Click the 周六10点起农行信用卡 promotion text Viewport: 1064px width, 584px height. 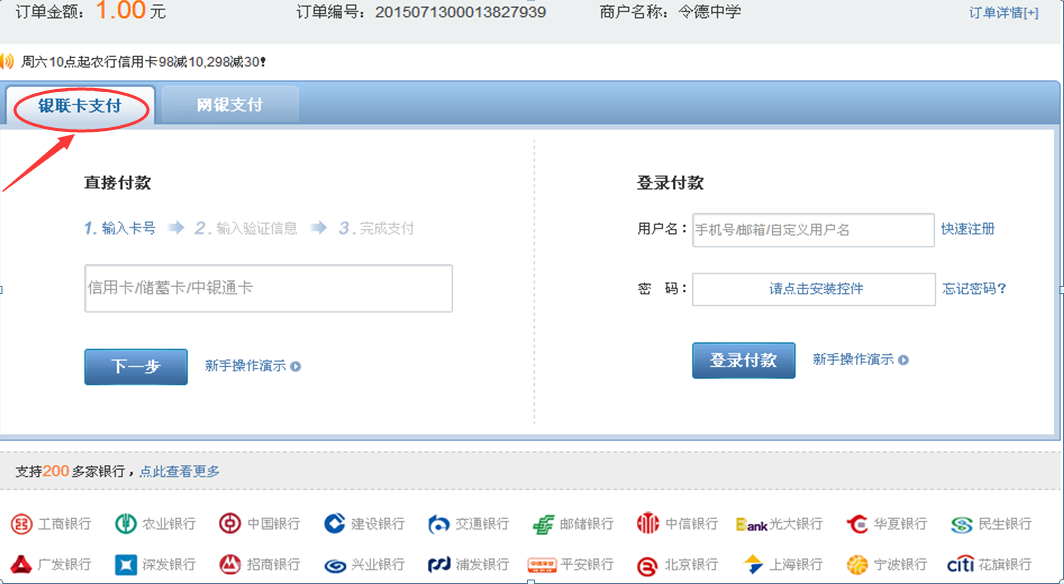pyautogui.click(x=144, y=62)
